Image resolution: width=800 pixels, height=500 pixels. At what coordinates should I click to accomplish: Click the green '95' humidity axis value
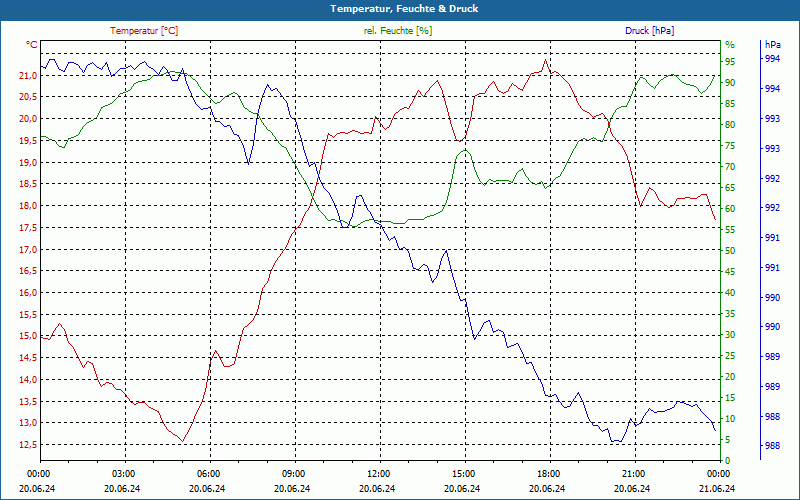730,62
